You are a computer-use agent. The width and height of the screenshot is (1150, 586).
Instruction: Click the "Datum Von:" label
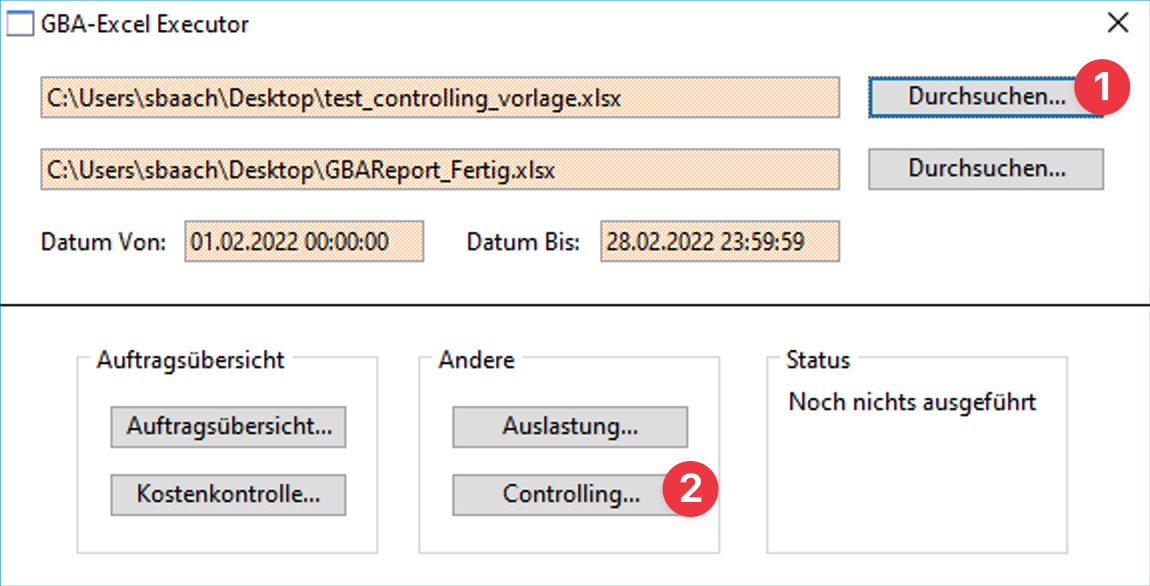tap(104, 242)
